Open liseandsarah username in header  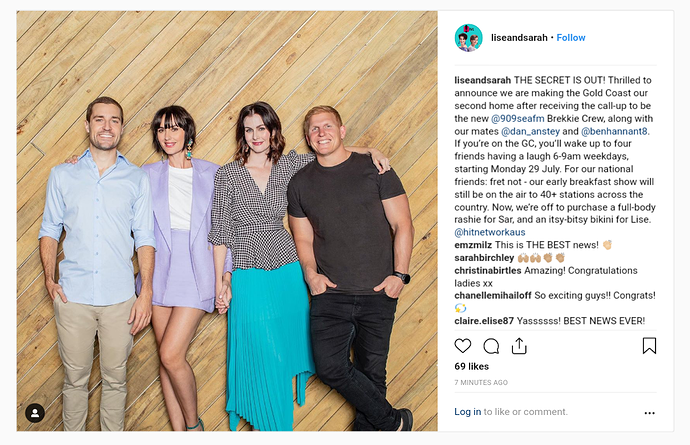[519, 38]
